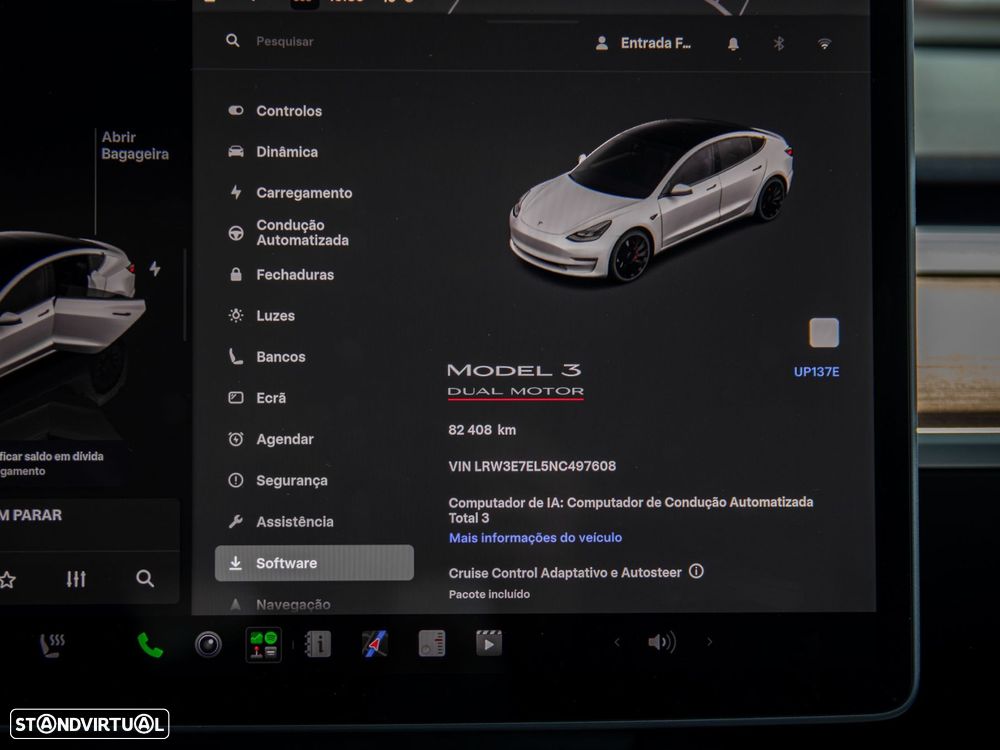Image resolution: width=1000 pixels, height=750 pixels.
Task: Open notifications bell icon
Action: [733, 43]
